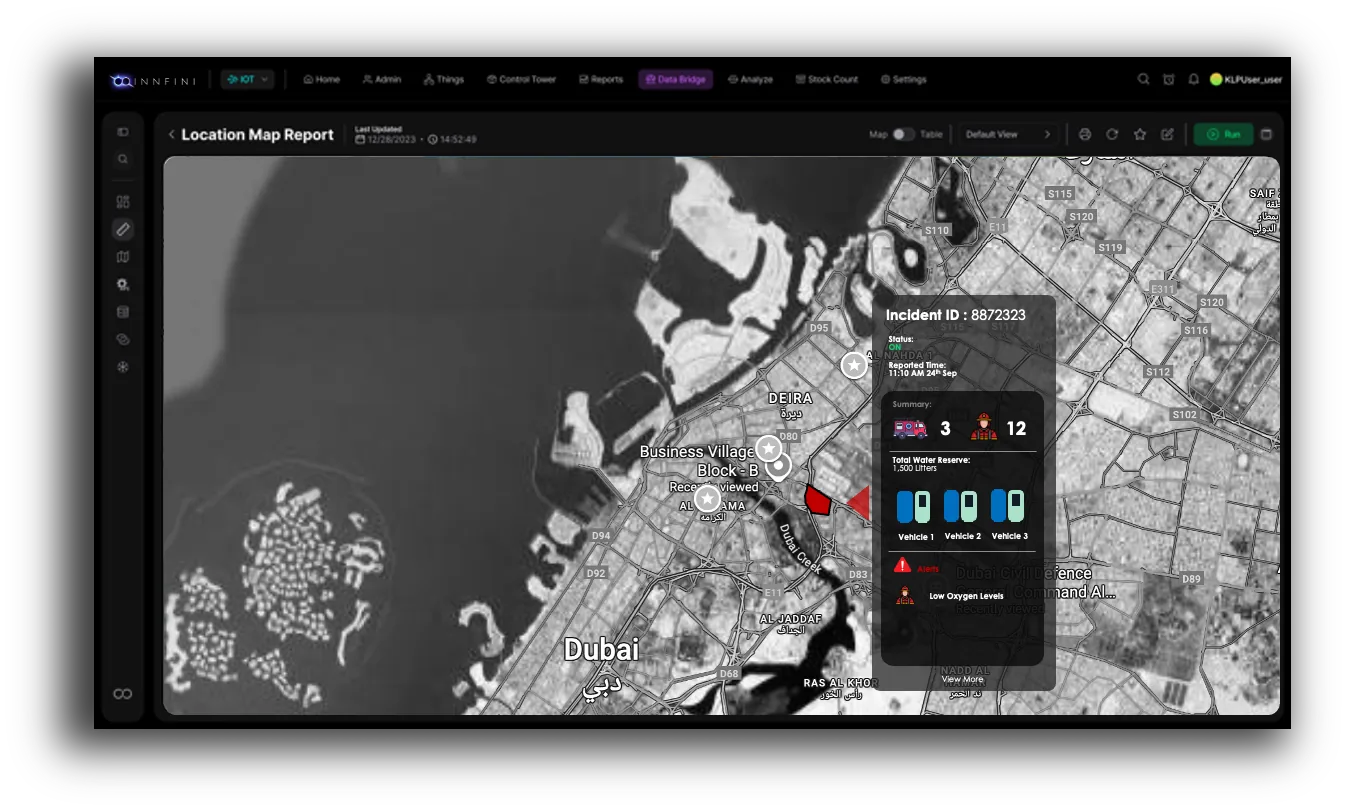This screenshot has width=1348, height=810.
Task: Click the window layout icon beside Run
Action: tap(1267, 134)
